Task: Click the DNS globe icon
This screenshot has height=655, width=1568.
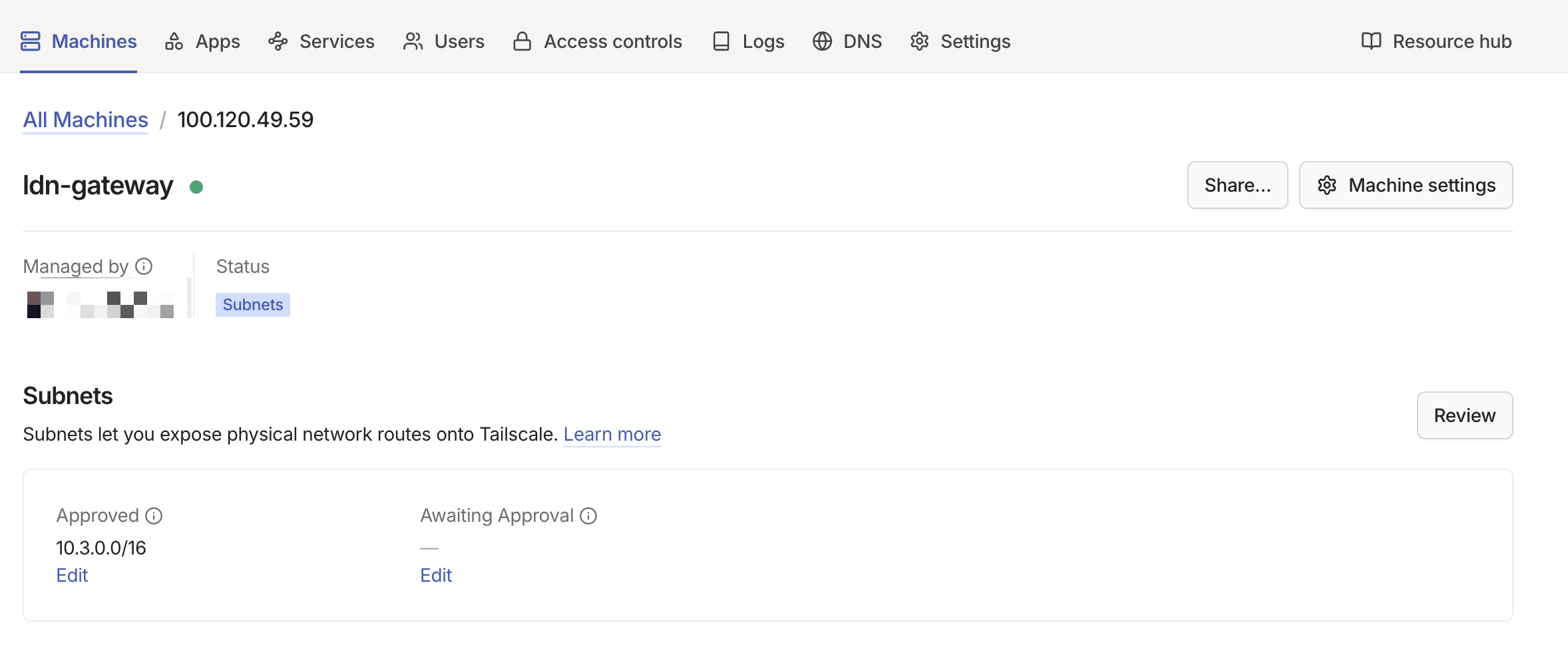Action: click(x=822, y=41)
